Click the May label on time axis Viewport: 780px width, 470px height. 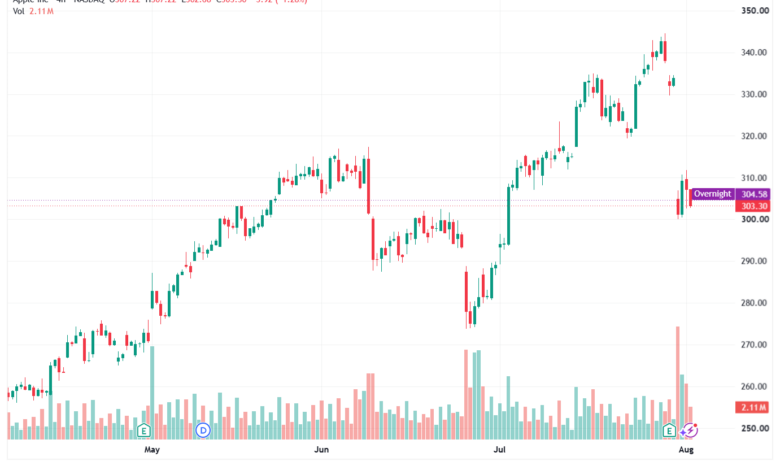point(152,450)
